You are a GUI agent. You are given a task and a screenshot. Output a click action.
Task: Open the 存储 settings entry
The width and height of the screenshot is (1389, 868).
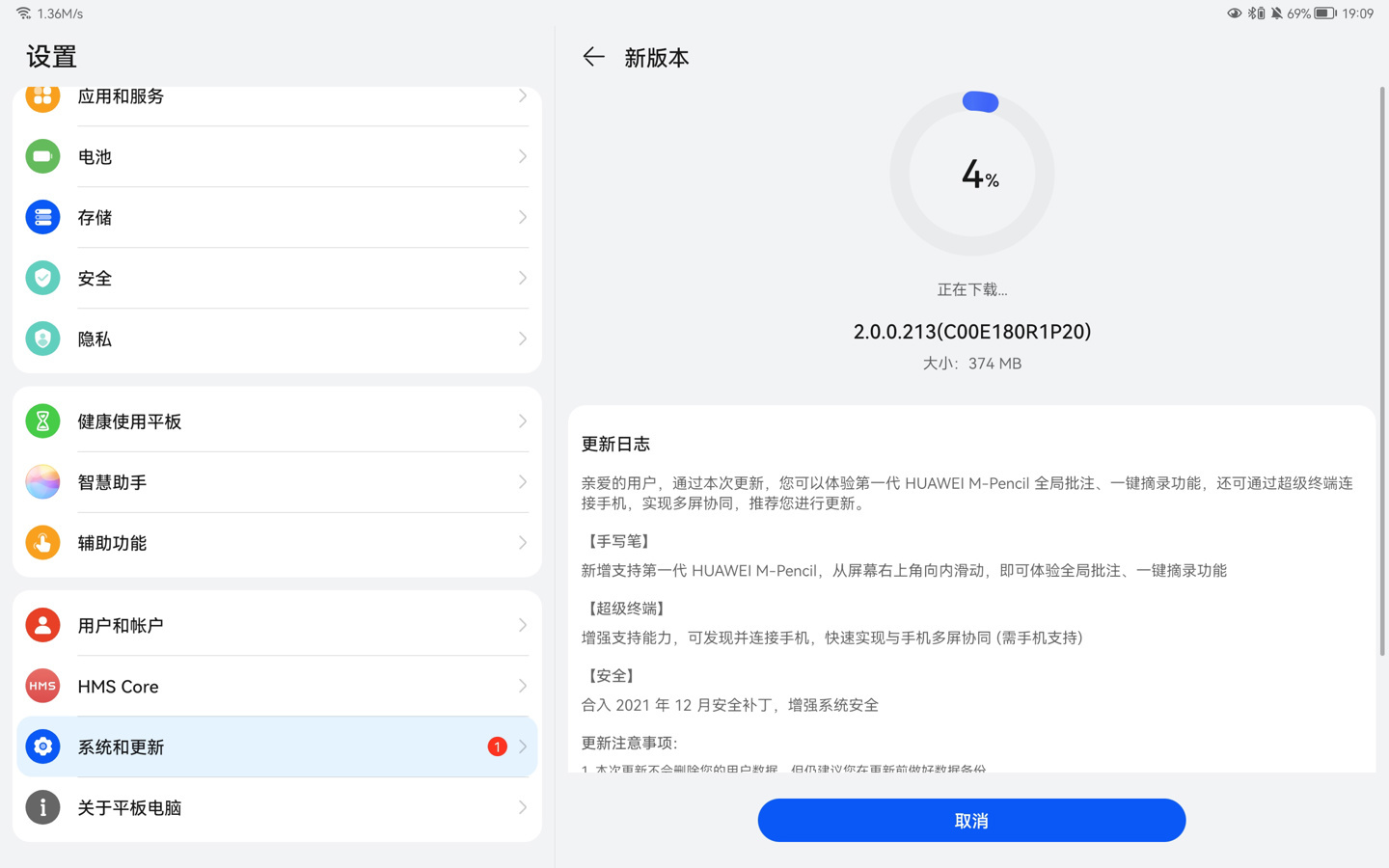277,217
